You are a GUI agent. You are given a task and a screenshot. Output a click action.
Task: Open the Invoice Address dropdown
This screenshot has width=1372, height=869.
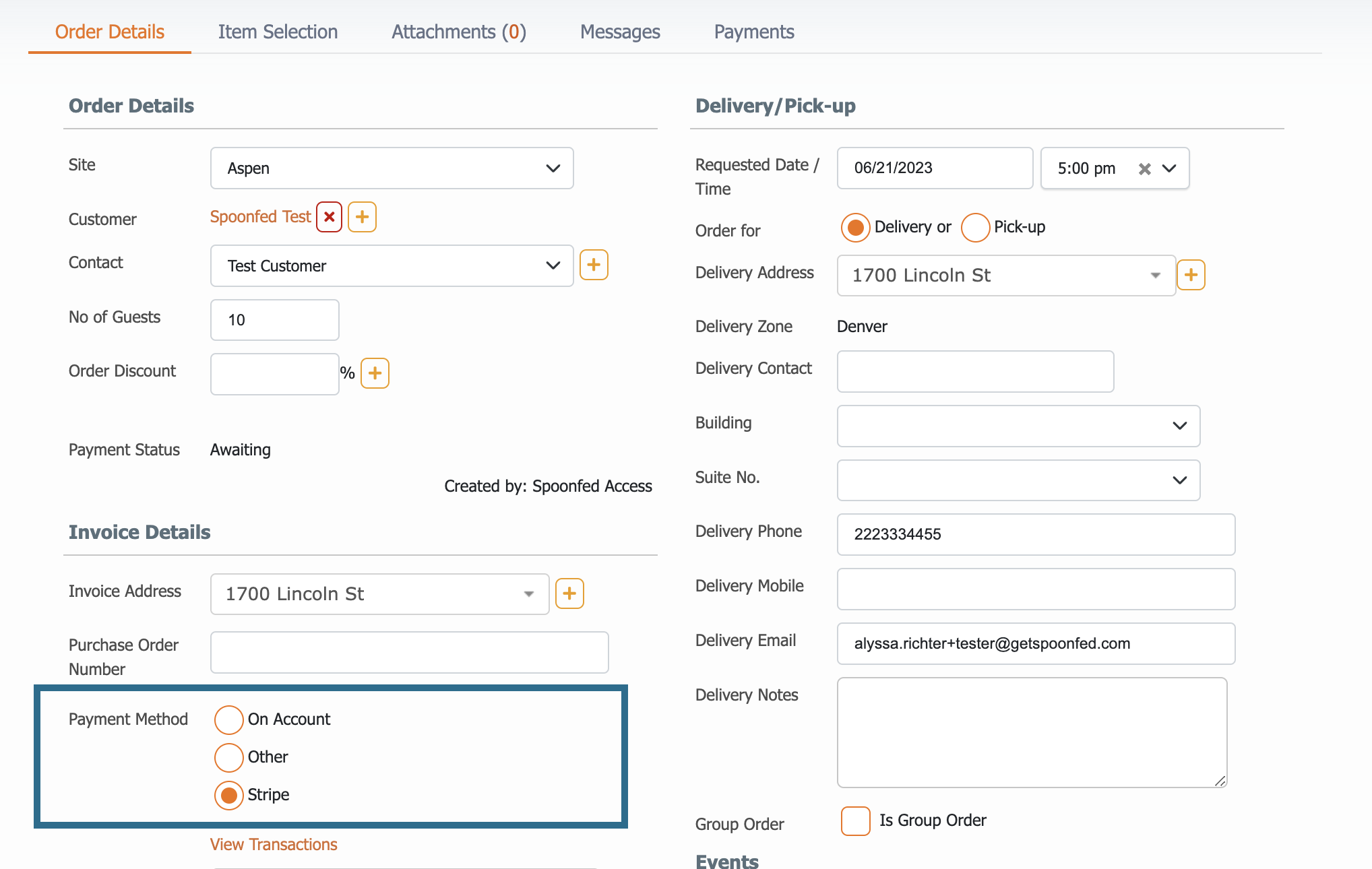(x=379, y=593)
